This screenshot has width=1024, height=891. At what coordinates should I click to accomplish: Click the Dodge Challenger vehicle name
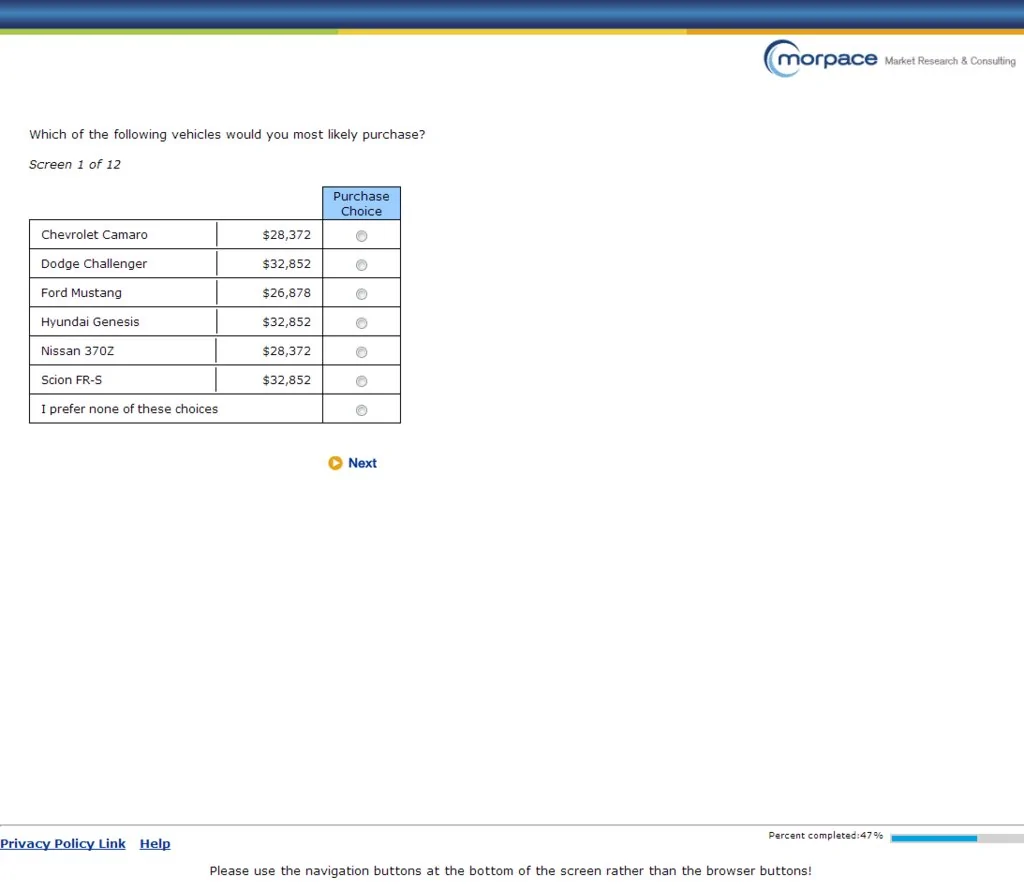pyautogui.click(x=94, y=264)
